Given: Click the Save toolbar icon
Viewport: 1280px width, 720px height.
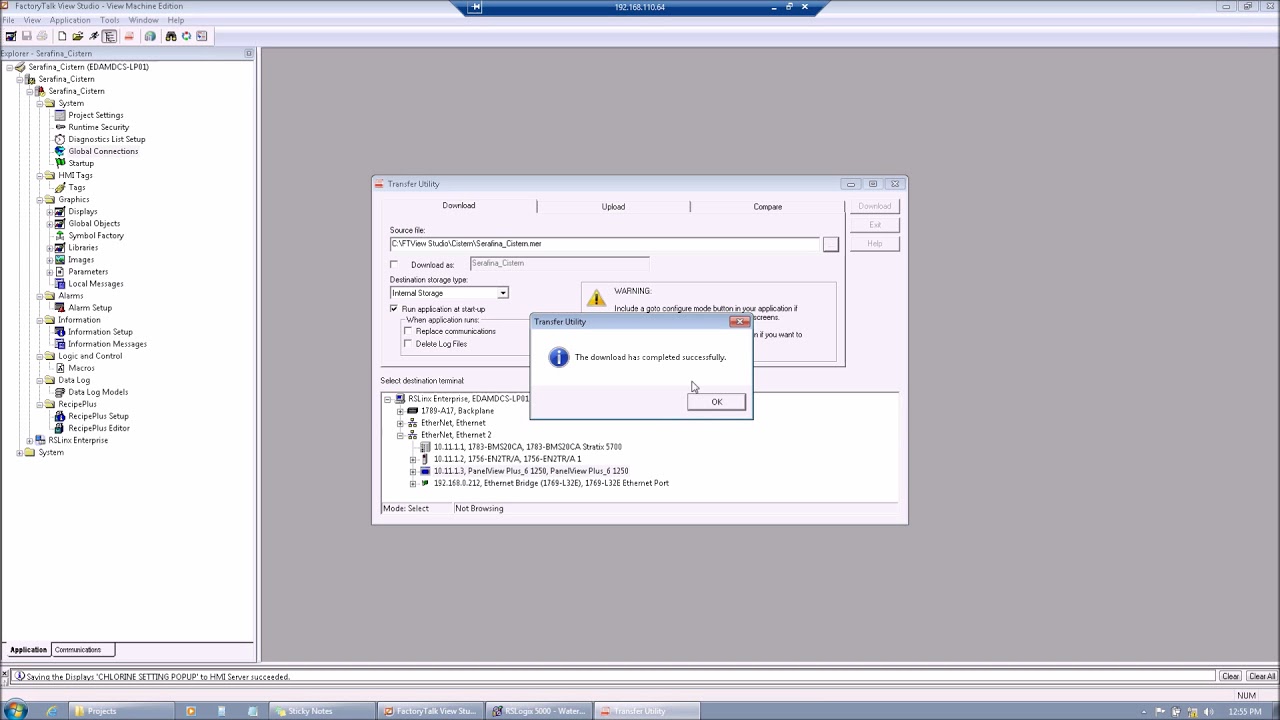Looking at the screenshot, I should coord(27,36).
